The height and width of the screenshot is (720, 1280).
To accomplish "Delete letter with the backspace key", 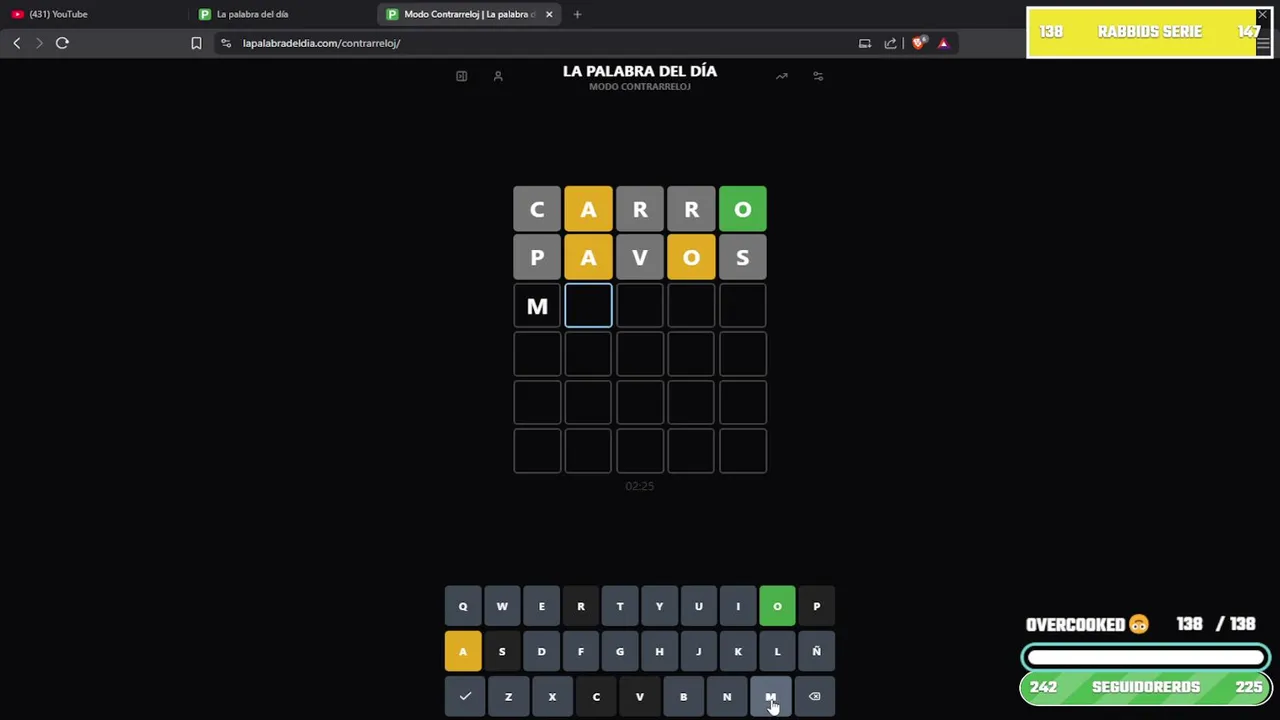I will tap(814, 697).
